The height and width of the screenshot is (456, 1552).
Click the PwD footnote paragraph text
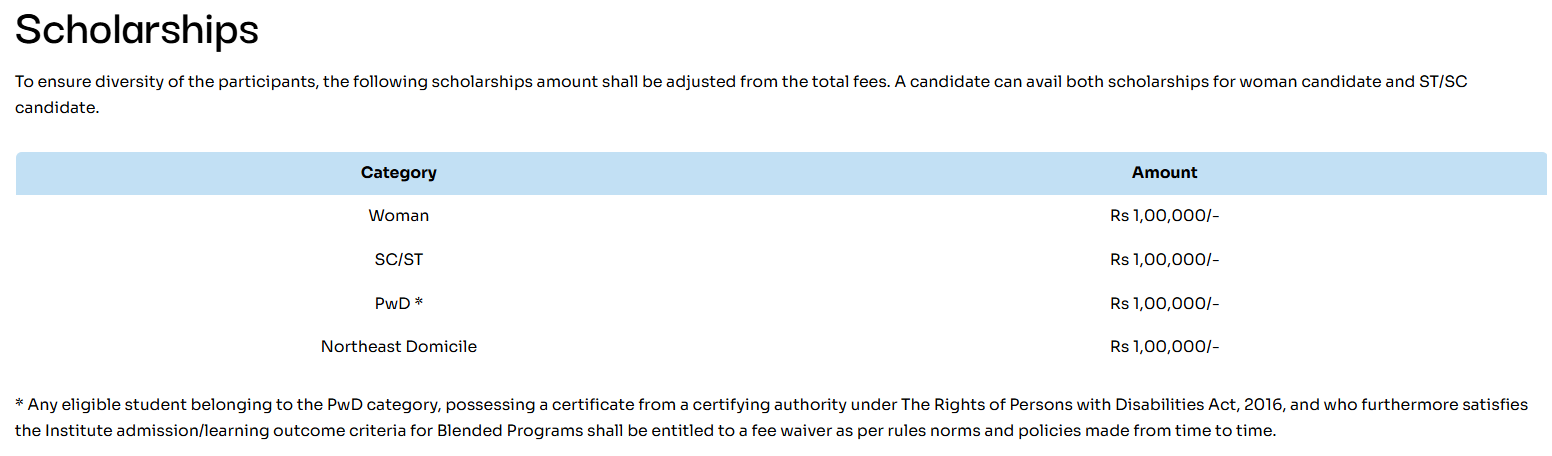pyautogui.click(x=771, y=418)
